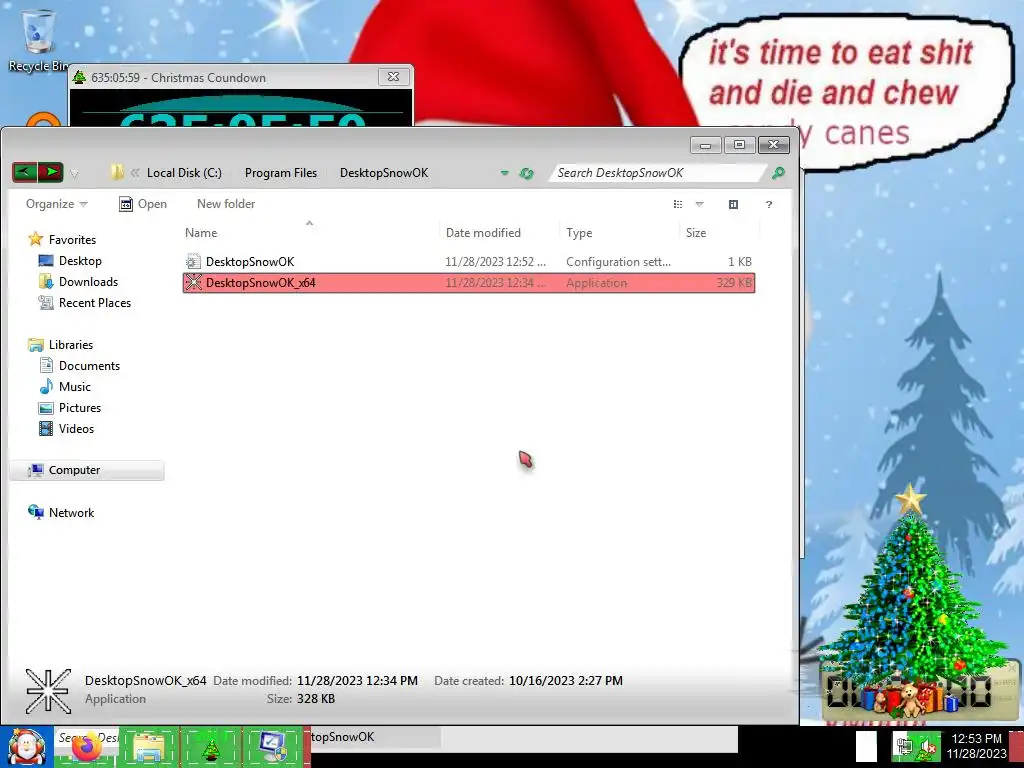Click the DesktopSnowOK_x64 snowflake file icon
This screenshot has height=768, width=1024.
193,283
